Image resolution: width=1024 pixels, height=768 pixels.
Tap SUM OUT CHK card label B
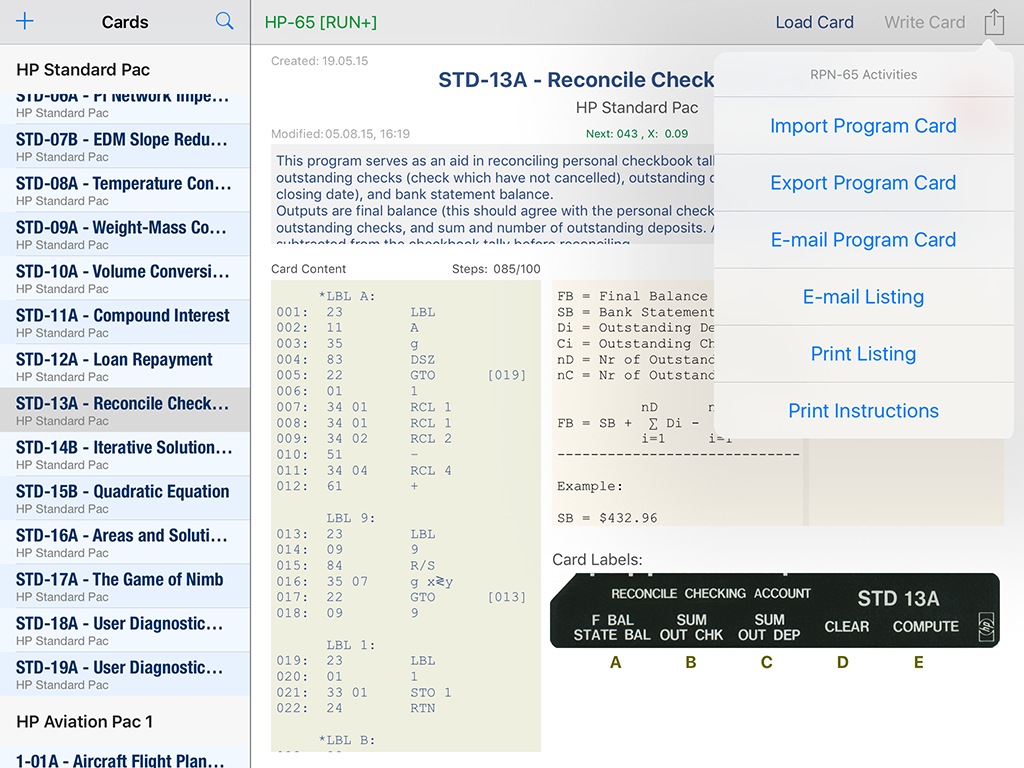[691, 628]
